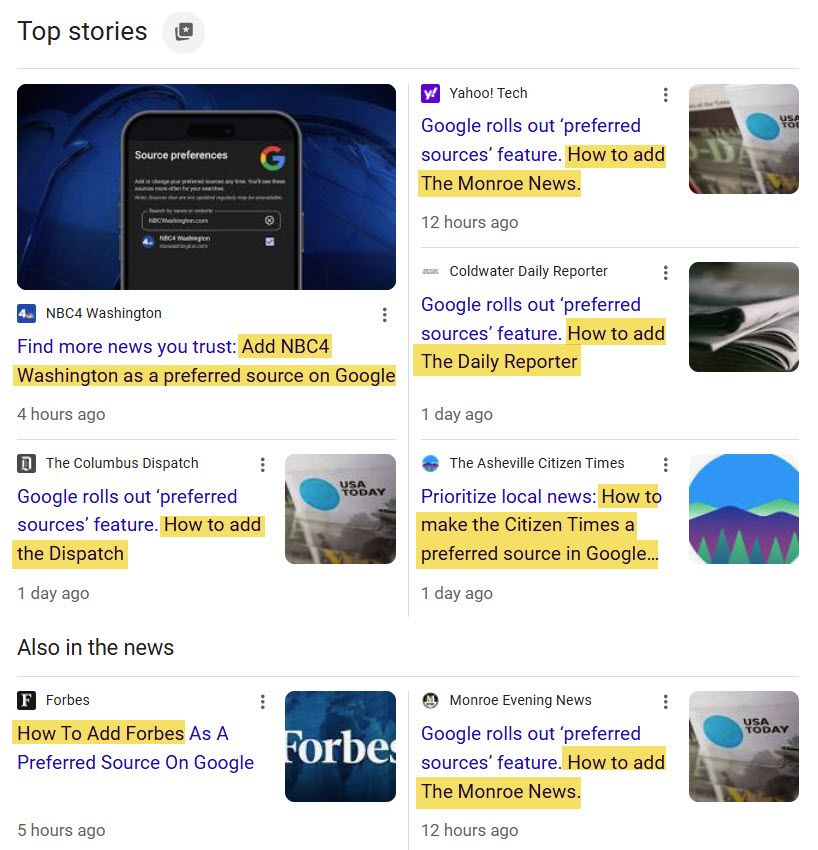Open the Columbus Dispatch 'How to add the Dispatch' headline

click(x=139, y=525)
